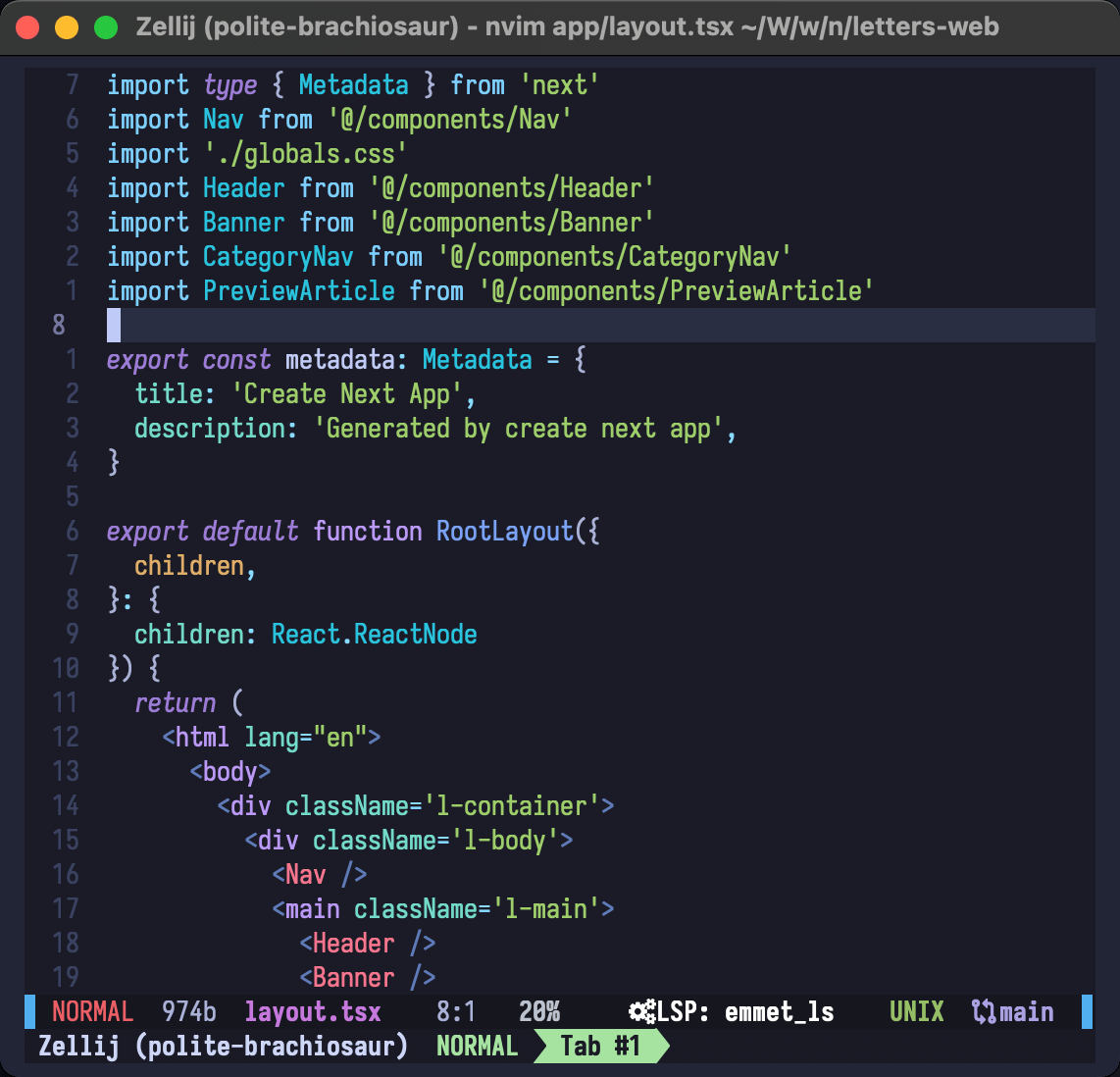Click the <Banner /> component tag
This screenshot has height=1077, width=1120.
(367, 977)
